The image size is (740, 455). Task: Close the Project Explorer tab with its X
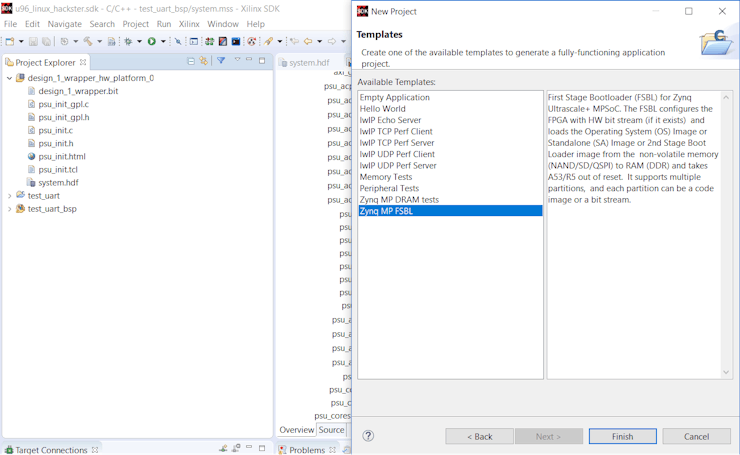pos(83,62)
